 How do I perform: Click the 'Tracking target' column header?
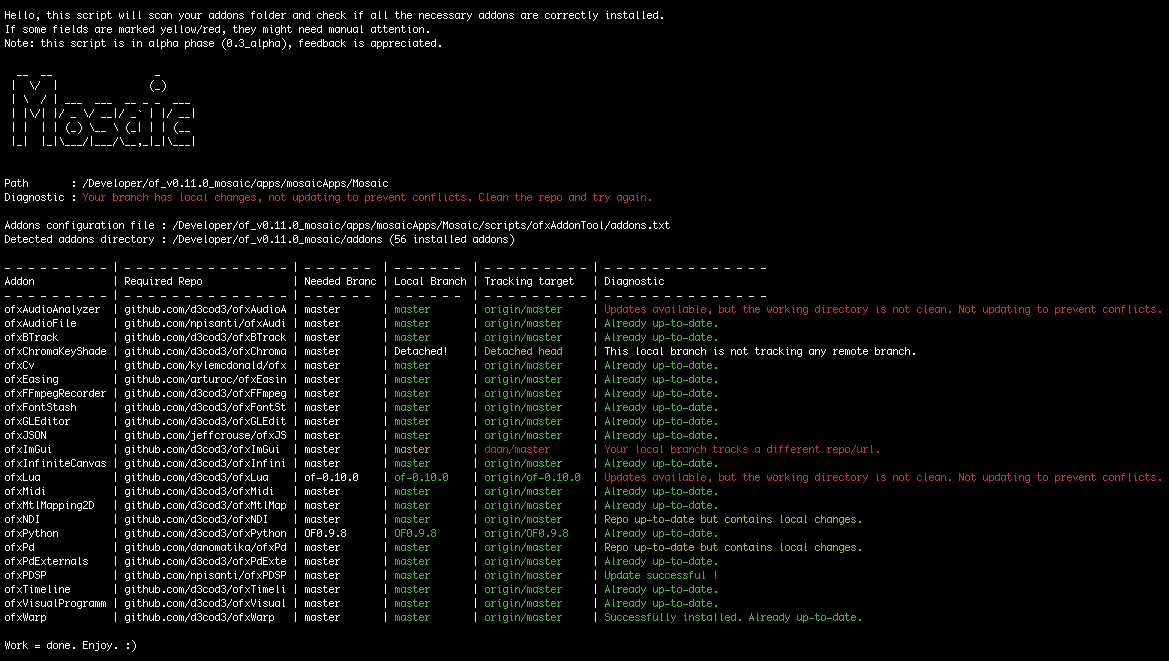[x=529, y=282]
